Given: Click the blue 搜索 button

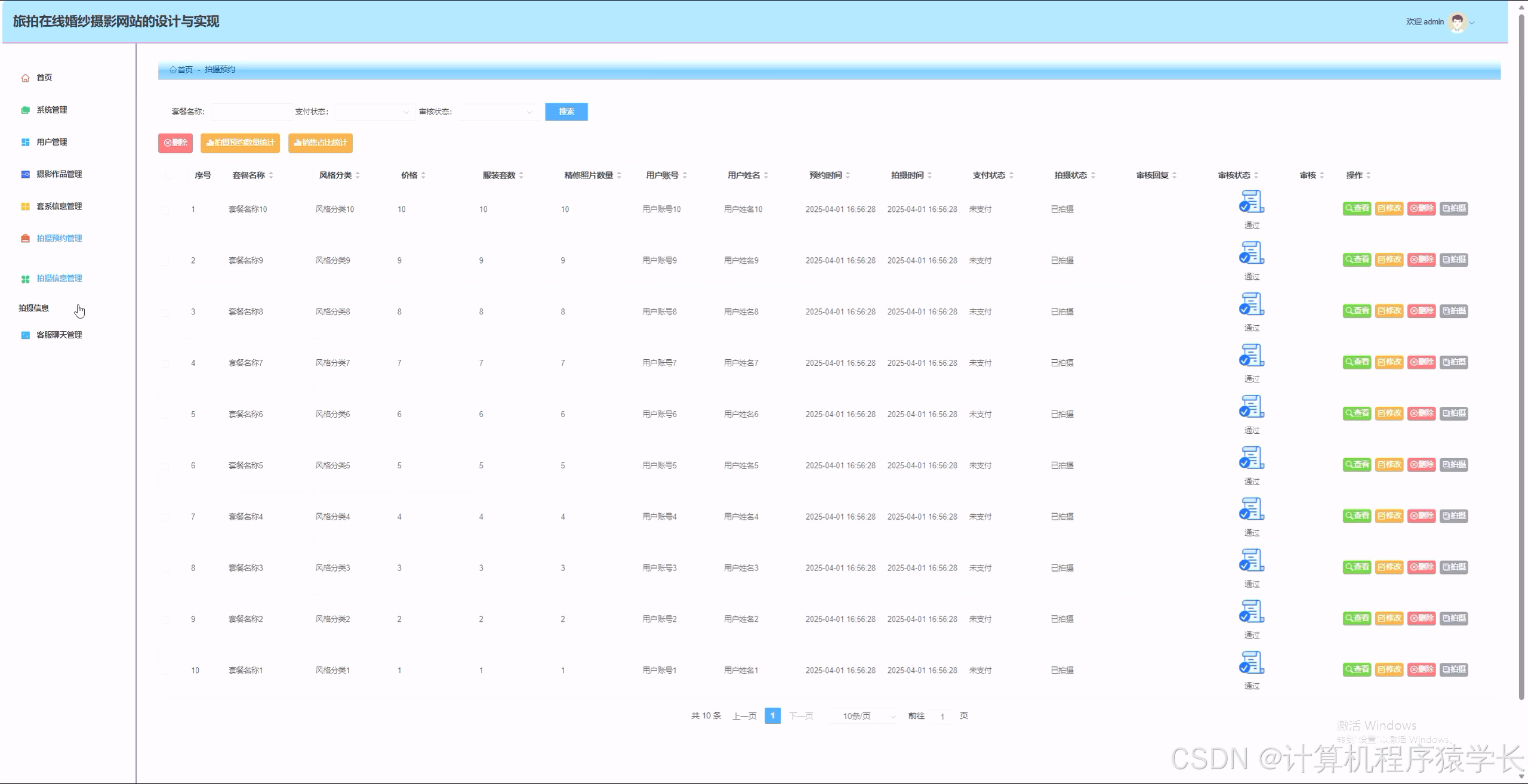Looking at the screenshot, I should pos(566,112).
